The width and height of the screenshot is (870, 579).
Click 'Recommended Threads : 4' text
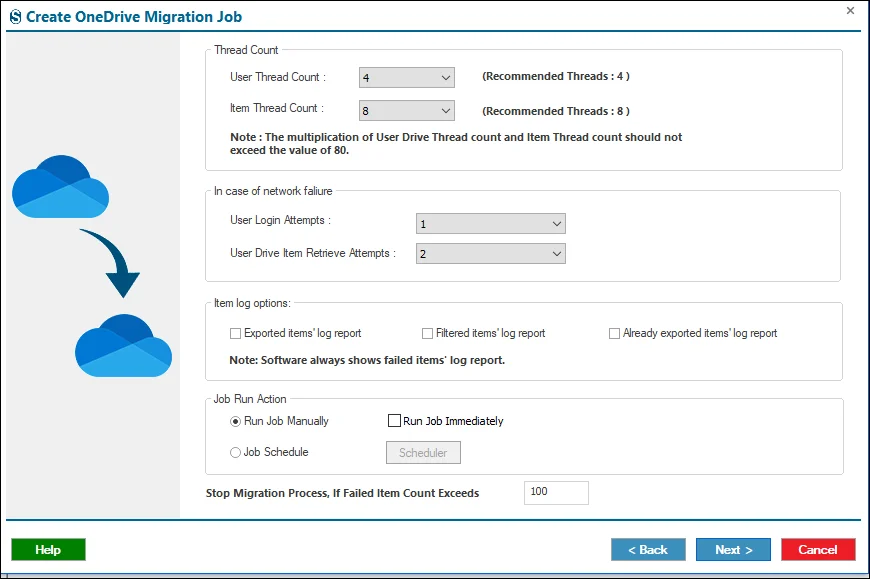(x=556, y=77)
